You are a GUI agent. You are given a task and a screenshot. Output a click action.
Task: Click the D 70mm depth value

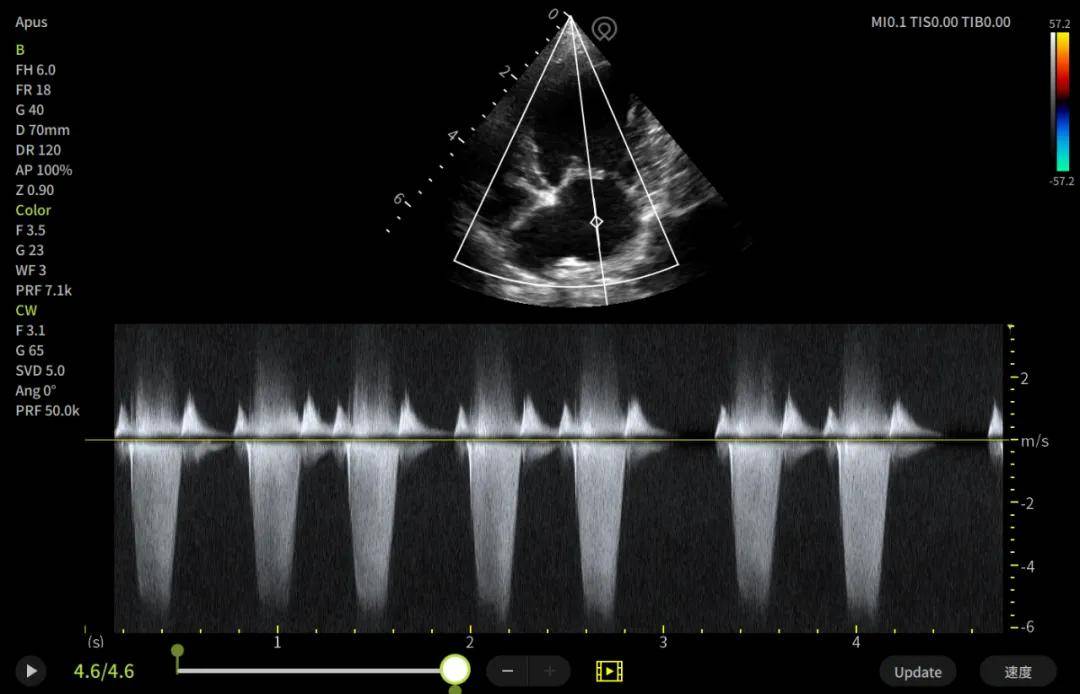coord(43,130)
